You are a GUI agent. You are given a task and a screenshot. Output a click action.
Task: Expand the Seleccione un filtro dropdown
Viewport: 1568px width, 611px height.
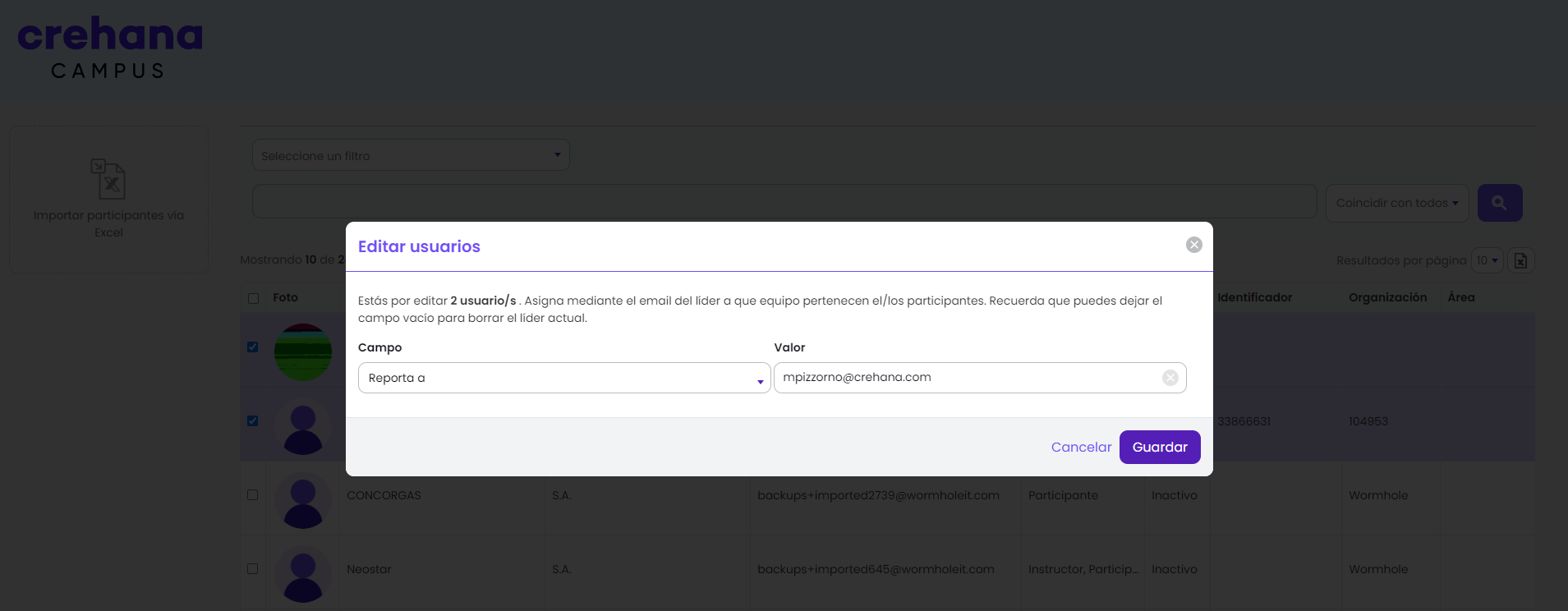[411, 155]
